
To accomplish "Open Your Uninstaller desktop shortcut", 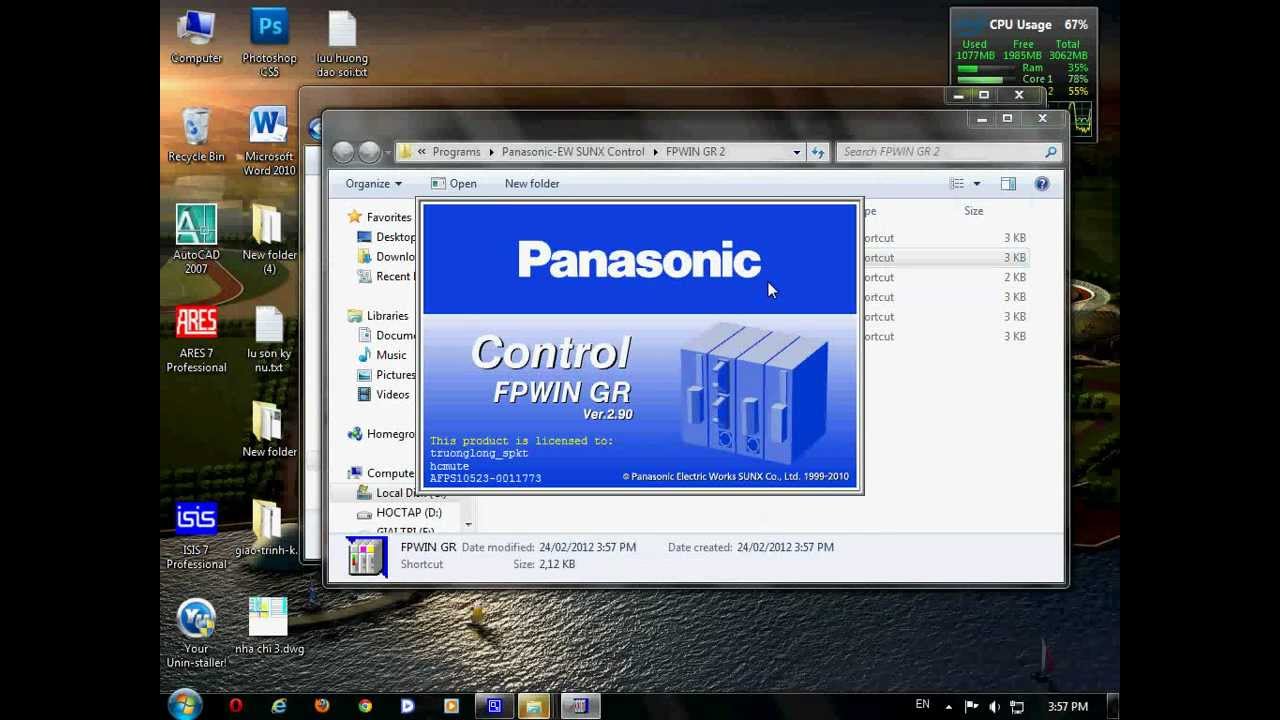I will (x=196, y=633).
